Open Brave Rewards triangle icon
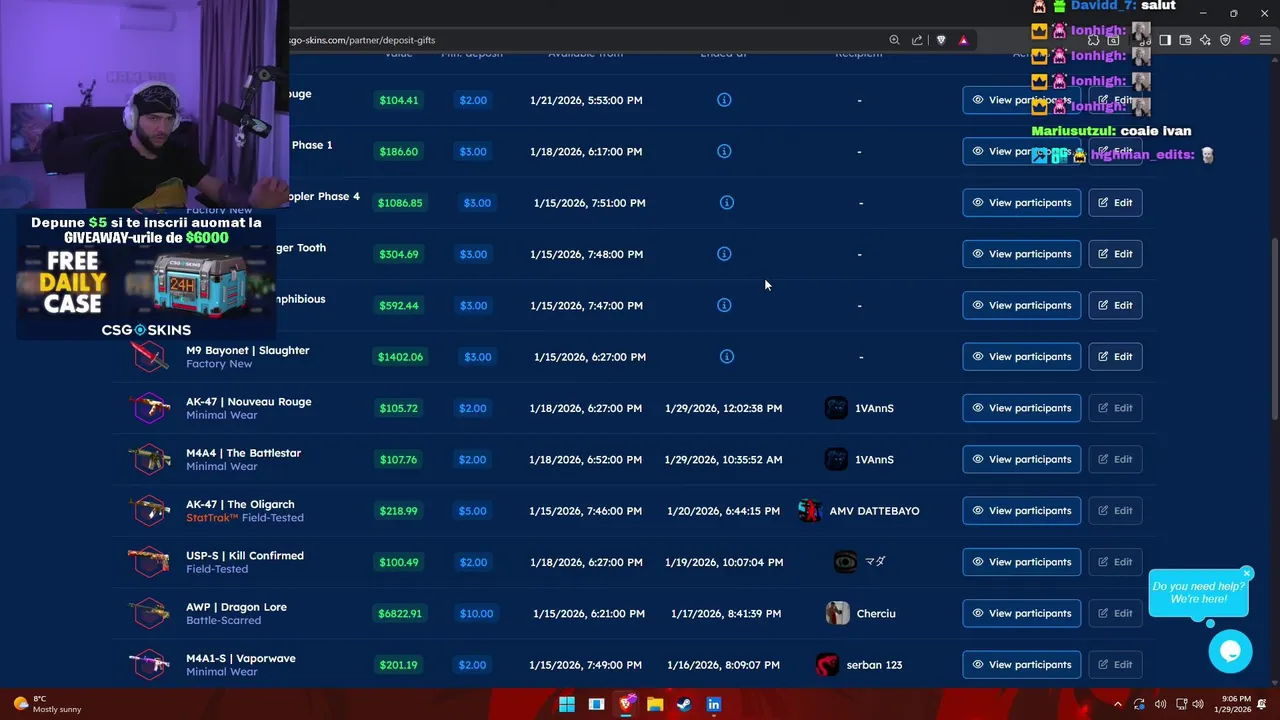 963,40
